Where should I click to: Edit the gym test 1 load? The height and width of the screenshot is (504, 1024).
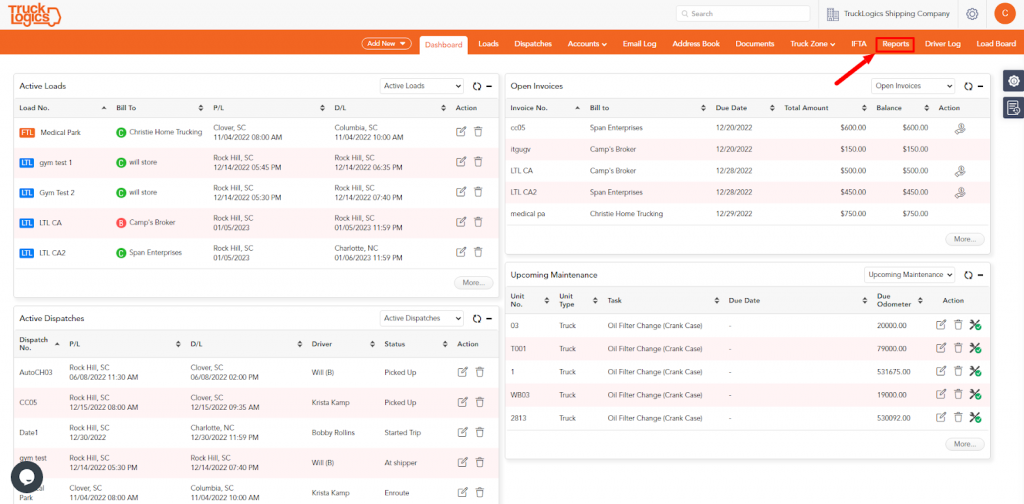461,162
